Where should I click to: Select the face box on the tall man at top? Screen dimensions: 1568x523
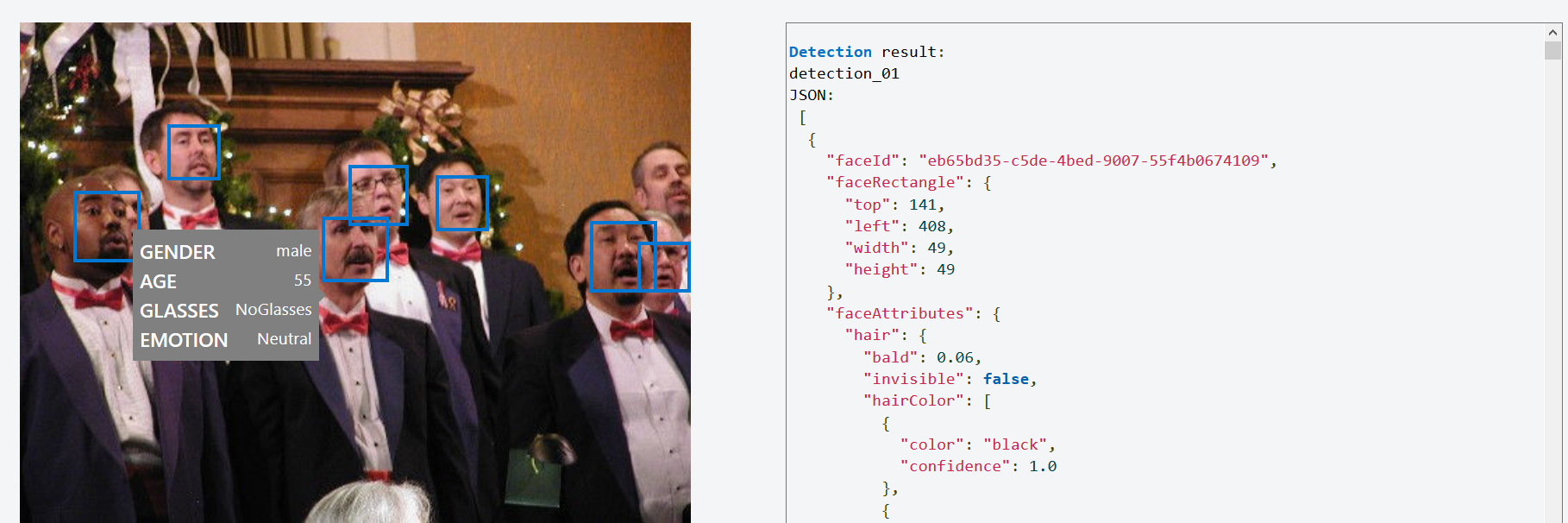click(193, 152)
